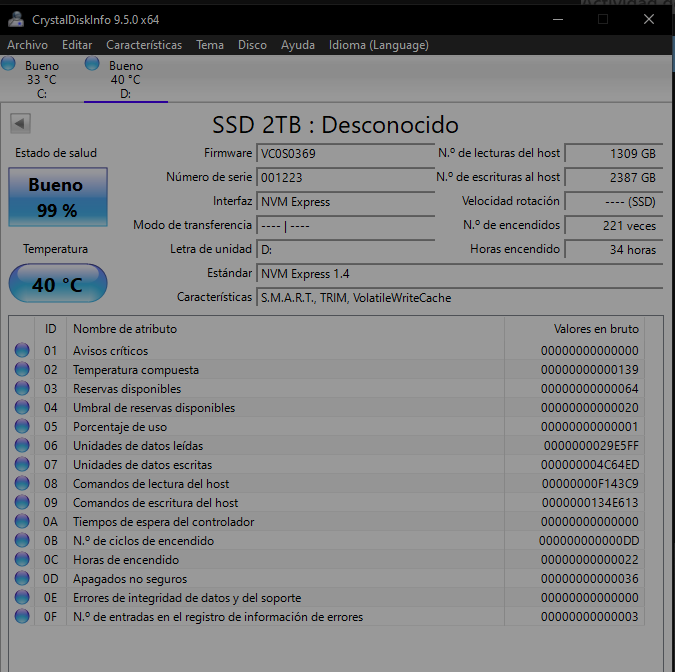Image resolution: width=675 pixels, height=672 pixels.
Task: Open the Editar menu
Action: pyautogui.click(x=77, y=45)
